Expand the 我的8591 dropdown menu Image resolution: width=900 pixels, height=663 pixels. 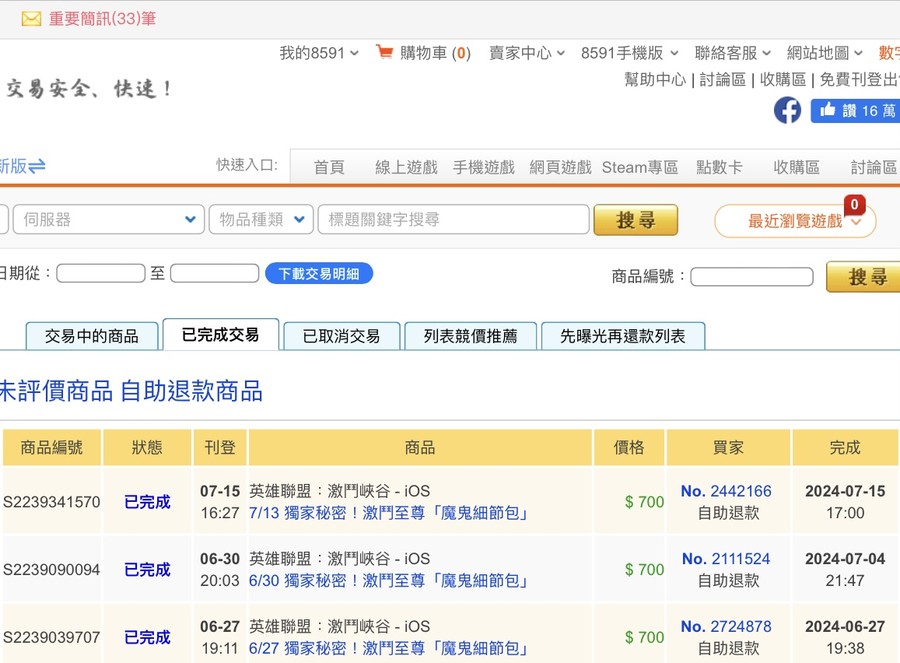(319, 53)
